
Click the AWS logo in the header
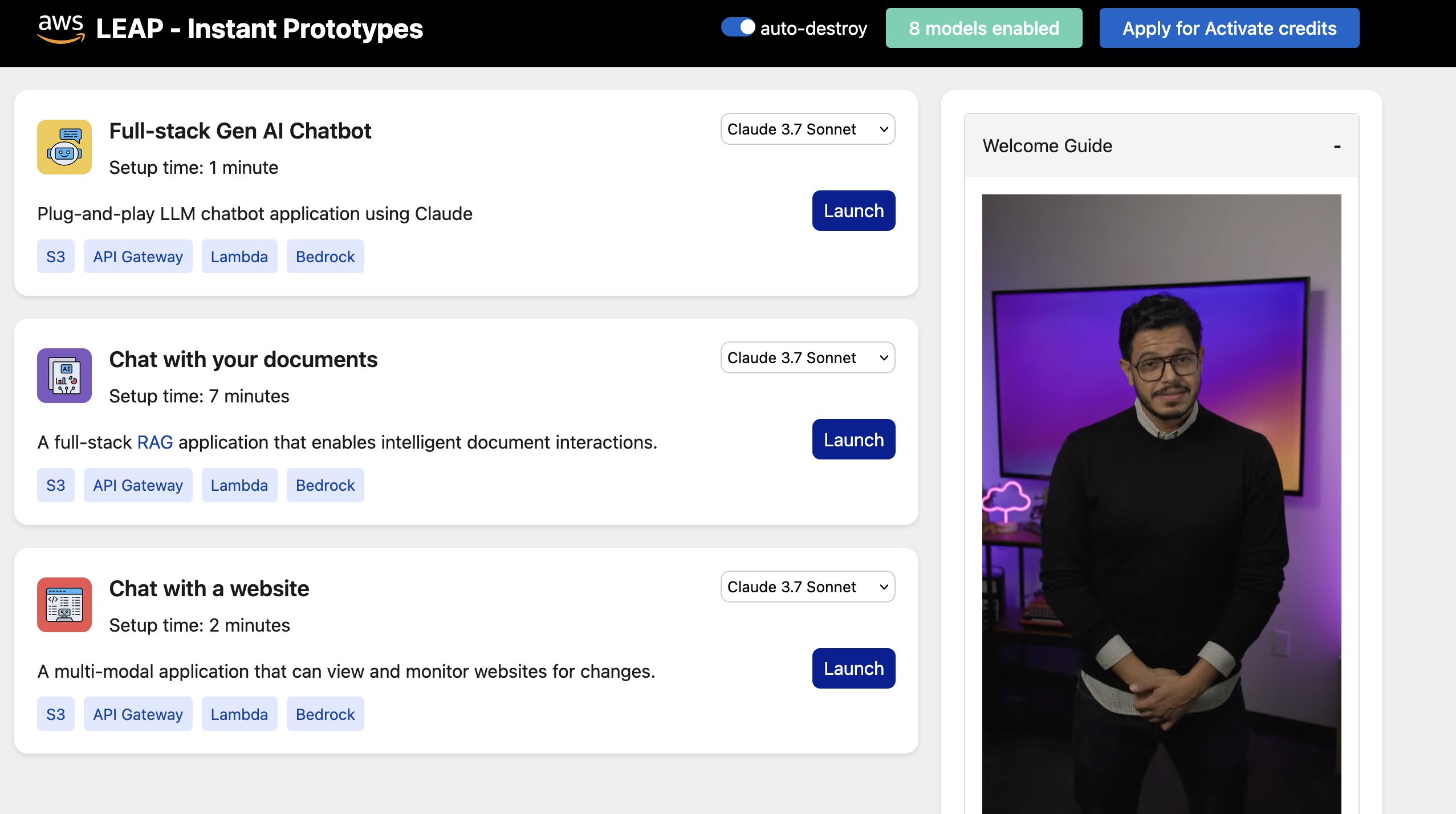click(x=61, y=27)
